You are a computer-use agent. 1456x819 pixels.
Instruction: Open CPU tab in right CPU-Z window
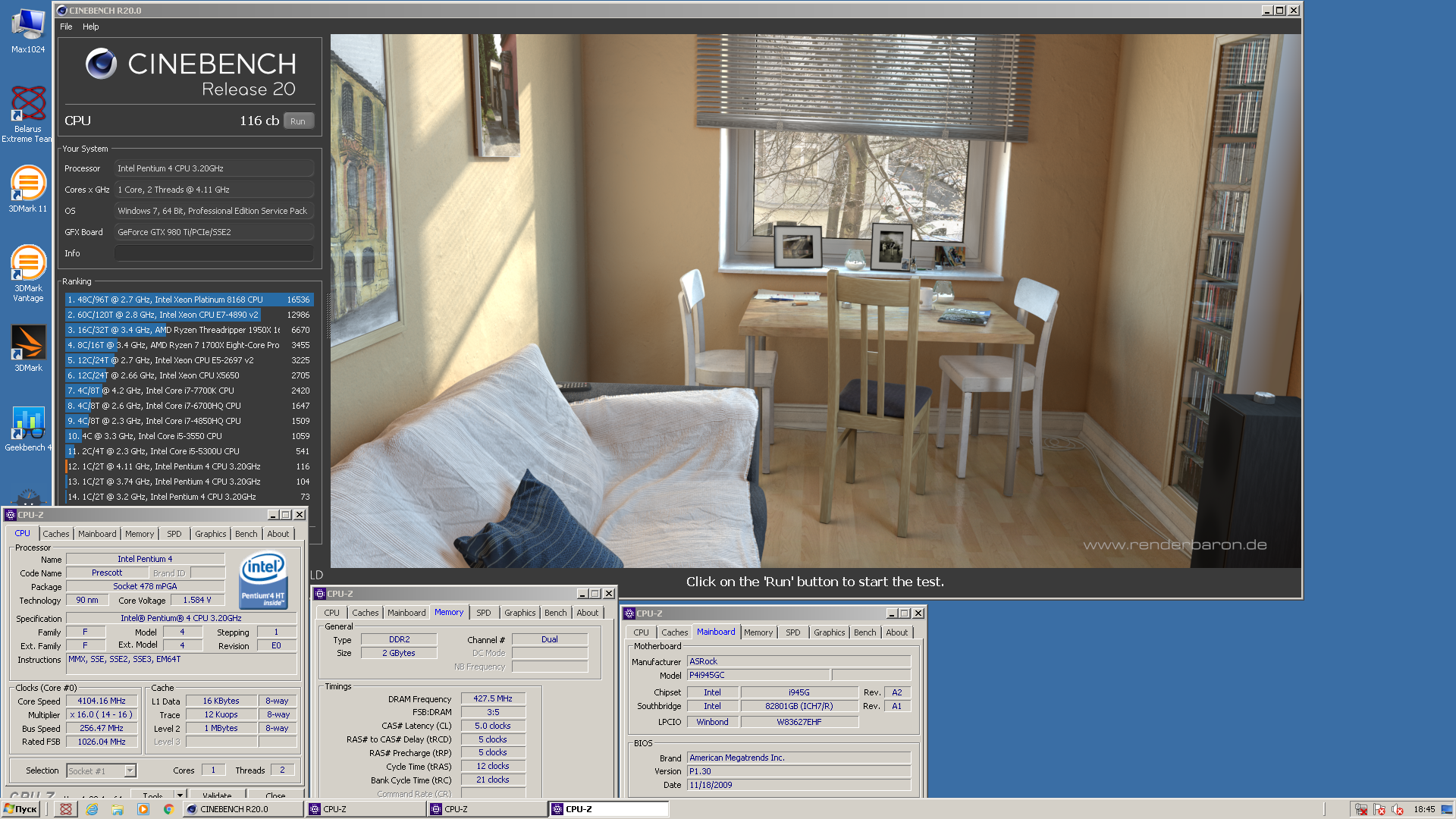pyautogui.click(x=641, y=632)
